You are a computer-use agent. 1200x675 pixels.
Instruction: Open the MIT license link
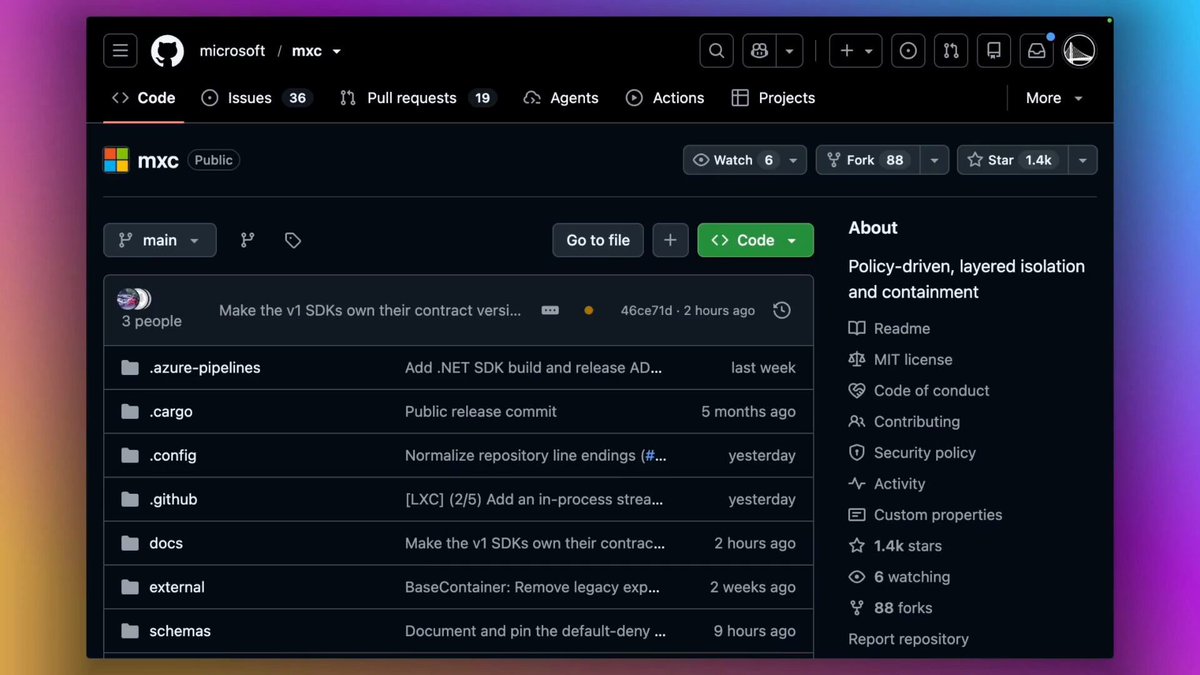tap(913, 359)
